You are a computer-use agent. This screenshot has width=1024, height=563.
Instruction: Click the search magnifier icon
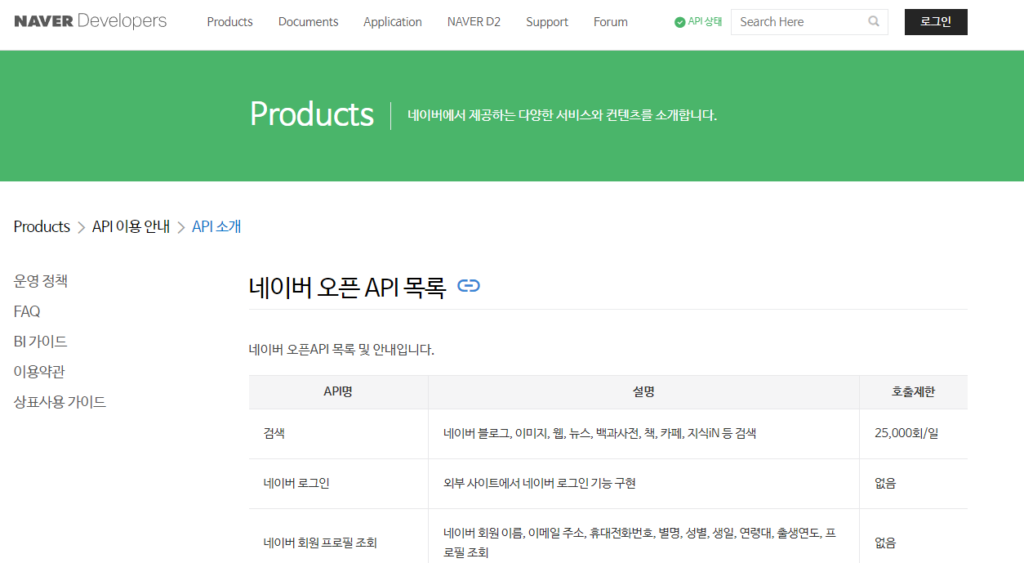(874, 22)
